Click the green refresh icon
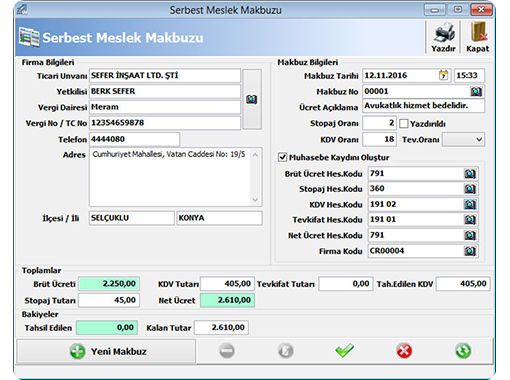This screenshot has height=380, width=510. click(463, 351)
